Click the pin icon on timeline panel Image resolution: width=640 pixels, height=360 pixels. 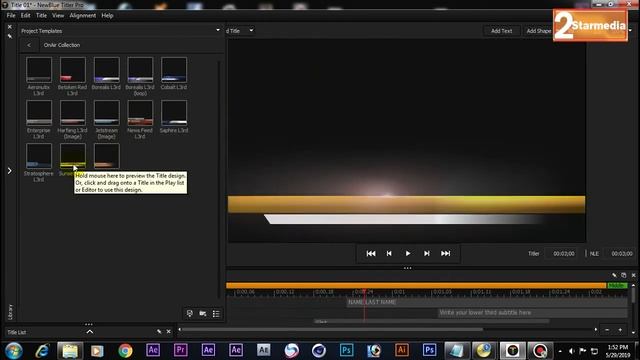(614, 276)
